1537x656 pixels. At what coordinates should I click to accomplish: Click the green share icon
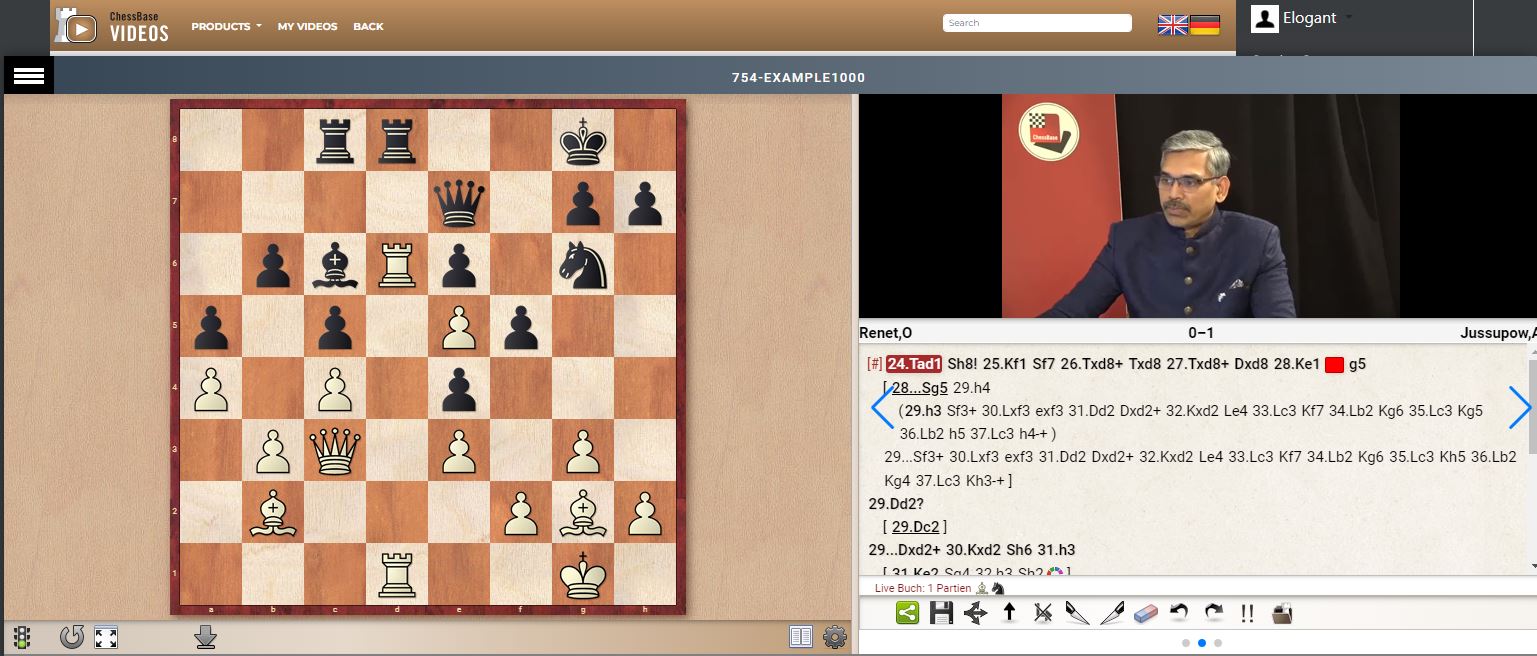tap(907, 613)
